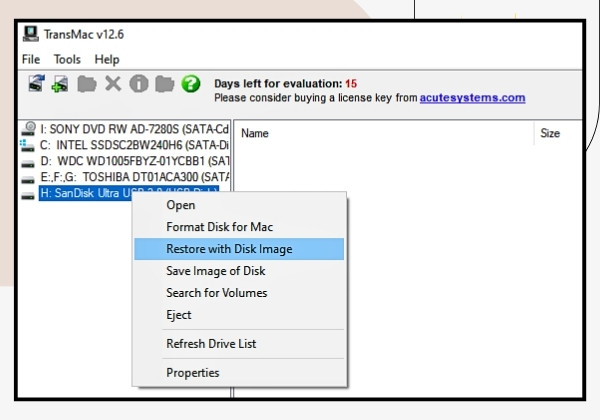This screenshot has height=420, width=600.
Task: Select the H: SanDisk Ultra USB drive
Action: point(129,193)
